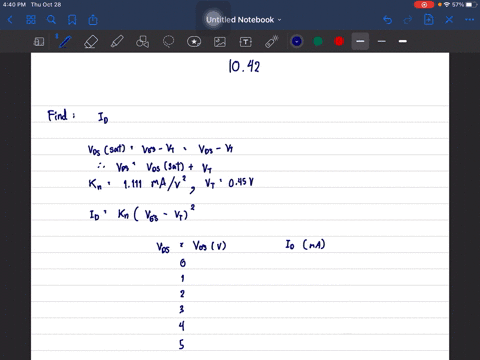
Task: Open the search magnifier
Action: [x=51, y=20]
